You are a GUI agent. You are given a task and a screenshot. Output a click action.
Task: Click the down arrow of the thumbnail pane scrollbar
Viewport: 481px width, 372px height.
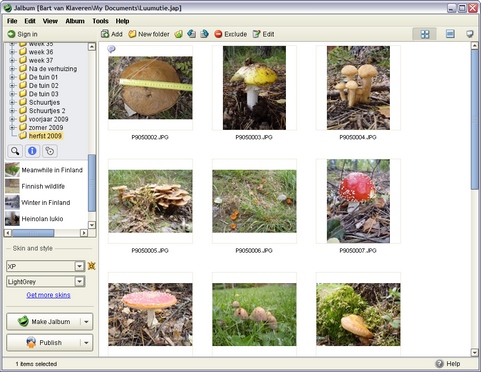coord(475,352)
